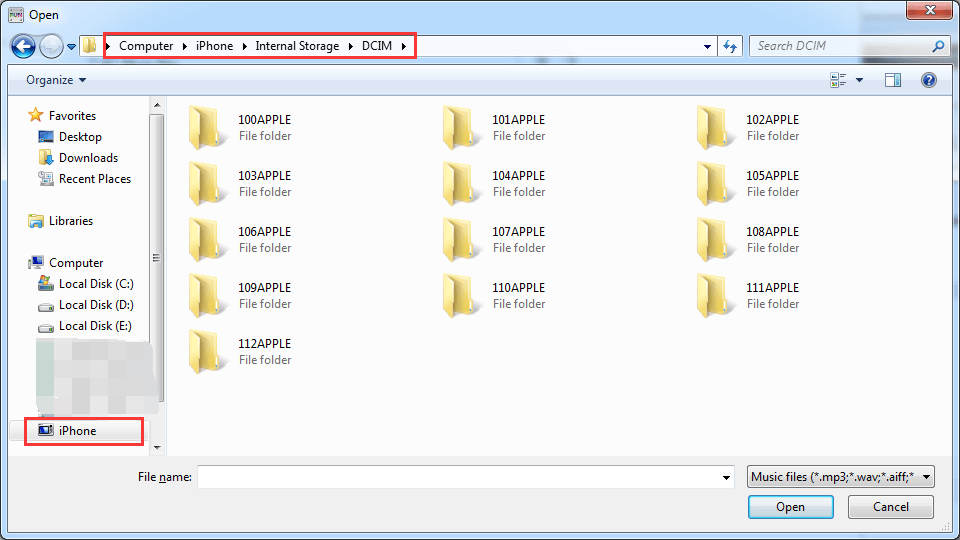Expand the arrow after iPhone in path
The height and width of the screenshot is (540, 960).
coord(244,46)
